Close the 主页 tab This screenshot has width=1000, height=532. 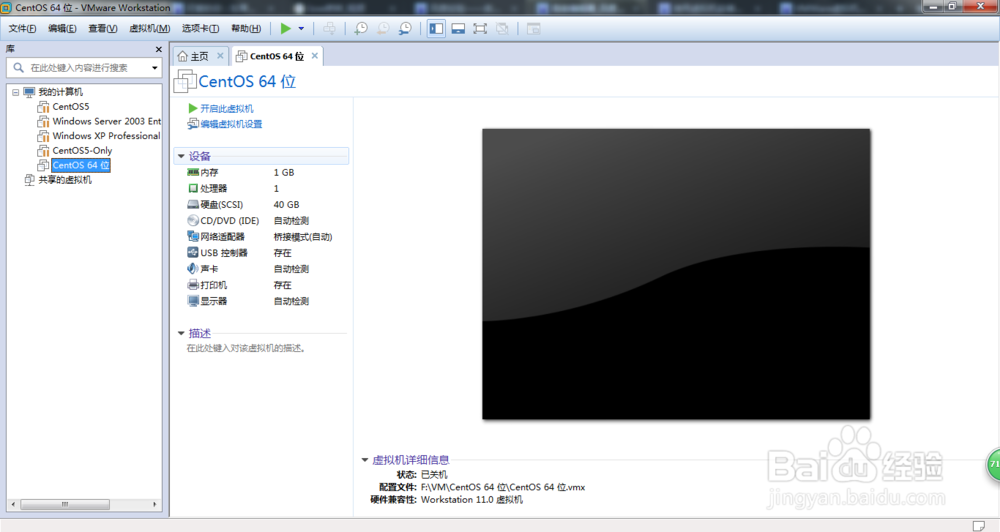point(220,55)
